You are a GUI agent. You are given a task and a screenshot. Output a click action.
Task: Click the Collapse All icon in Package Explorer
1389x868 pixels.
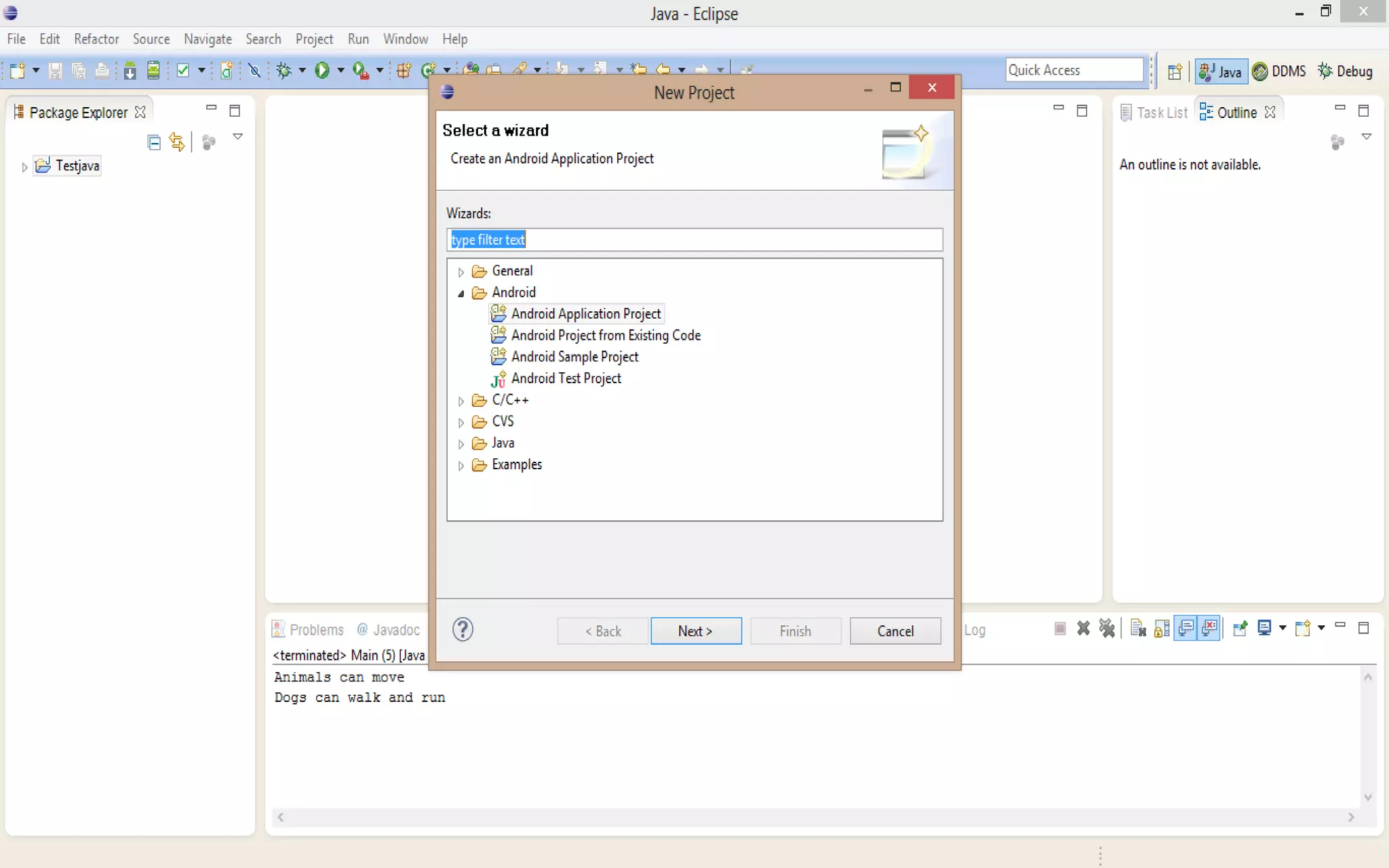coord(154,142)
